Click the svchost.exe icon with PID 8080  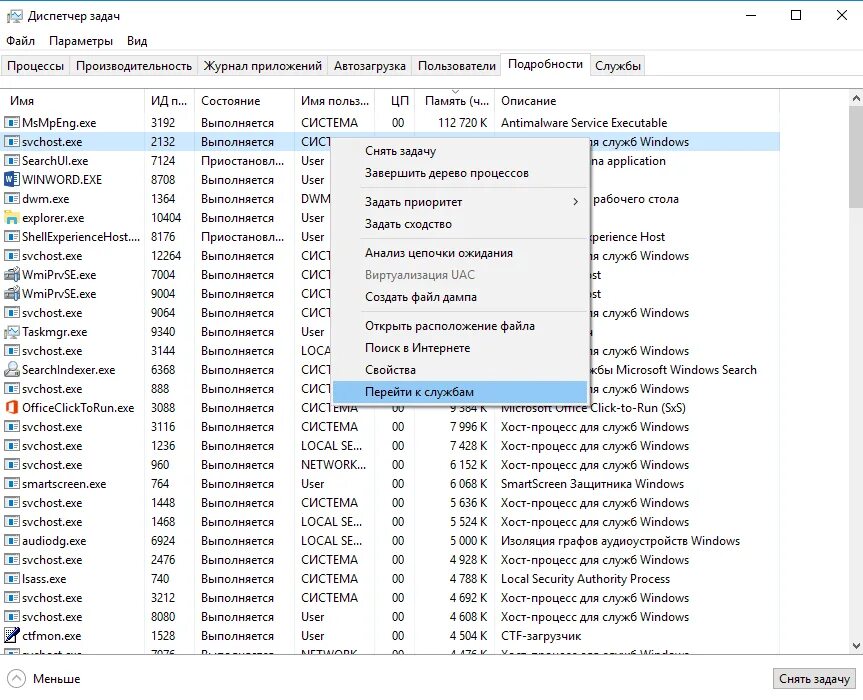coord(12,616)
